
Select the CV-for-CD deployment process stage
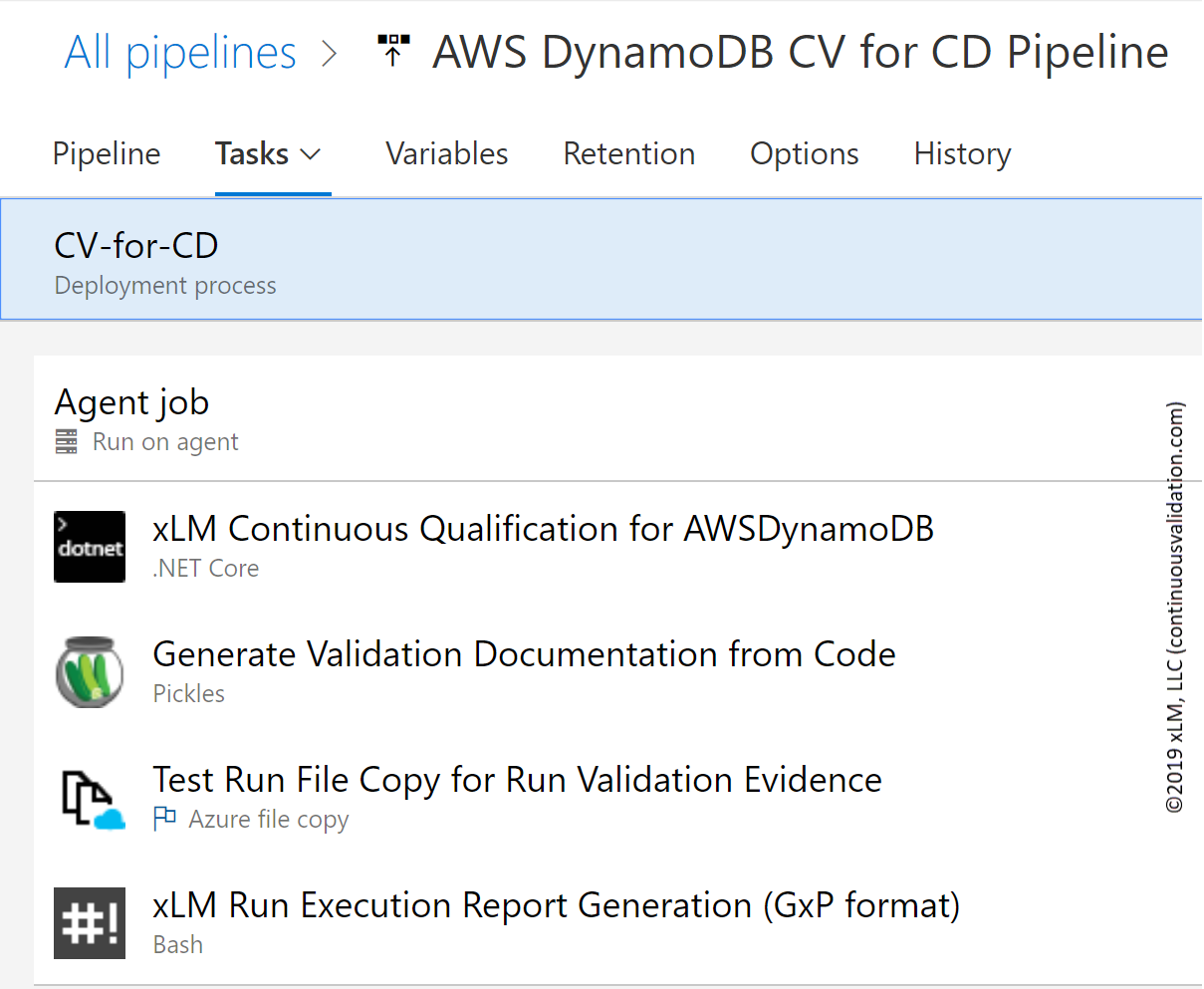601,259
